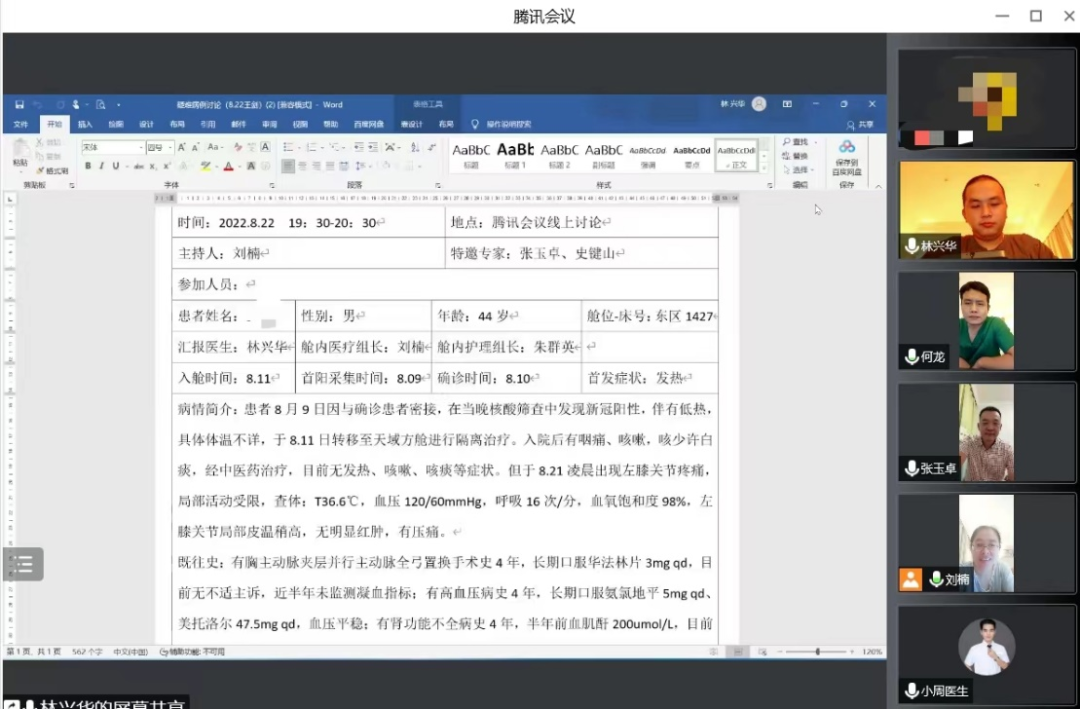Open the 审阅 ribbon tab
The width and height of the screenshot is (1080, 709).
(x=269, y=122)
